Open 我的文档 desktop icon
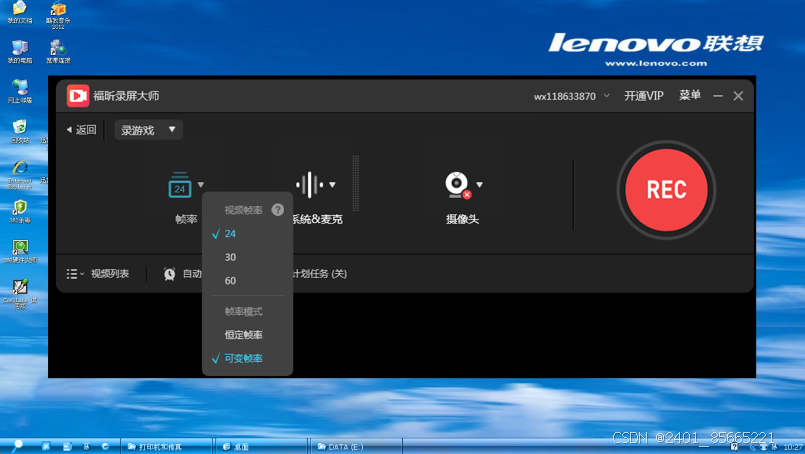The height and width of the screenshot is (454, 805). pos(20,12)
